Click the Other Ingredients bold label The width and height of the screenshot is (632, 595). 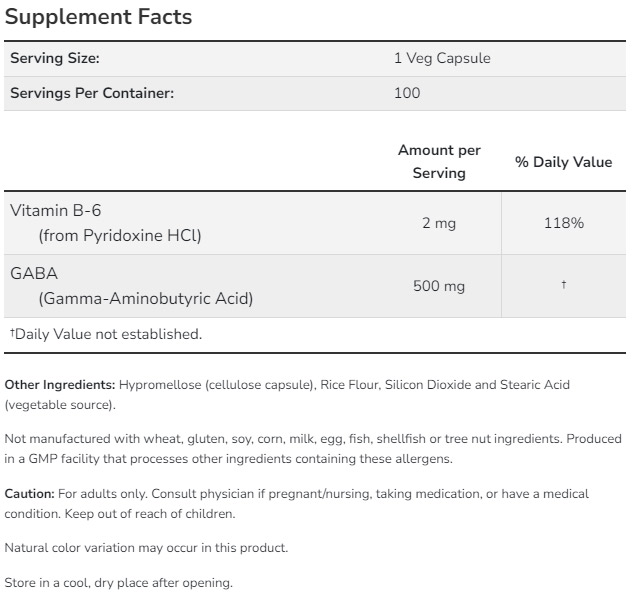(x=60, y=385)
